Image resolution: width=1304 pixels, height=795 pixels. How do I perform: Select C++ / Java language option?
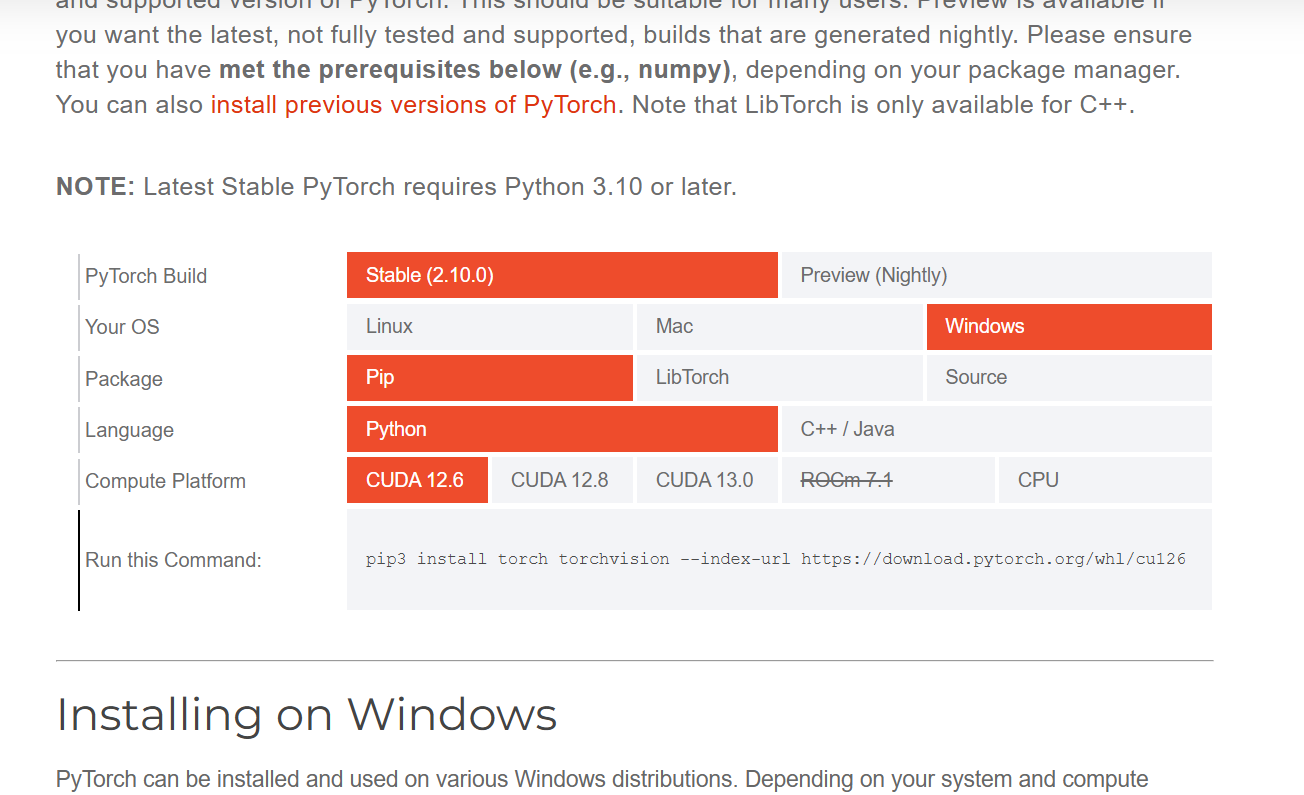coord(997,429)
